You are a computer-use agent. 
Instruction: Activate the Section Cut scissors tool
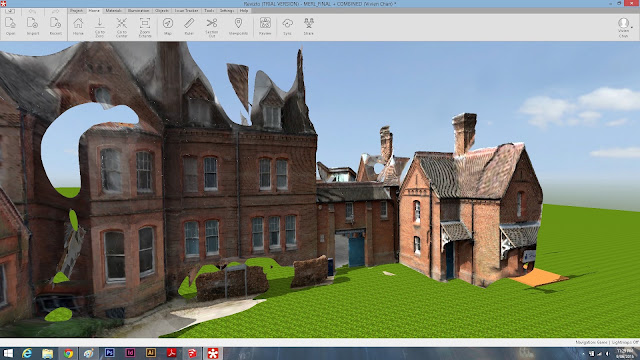tap(211, 27)
